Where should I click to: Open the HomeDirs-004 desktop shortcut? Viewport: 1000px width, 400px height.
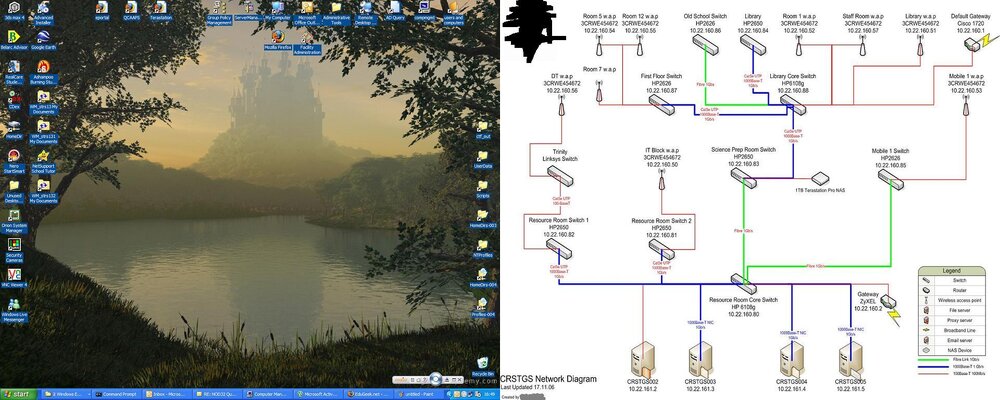tap(483, 278)
